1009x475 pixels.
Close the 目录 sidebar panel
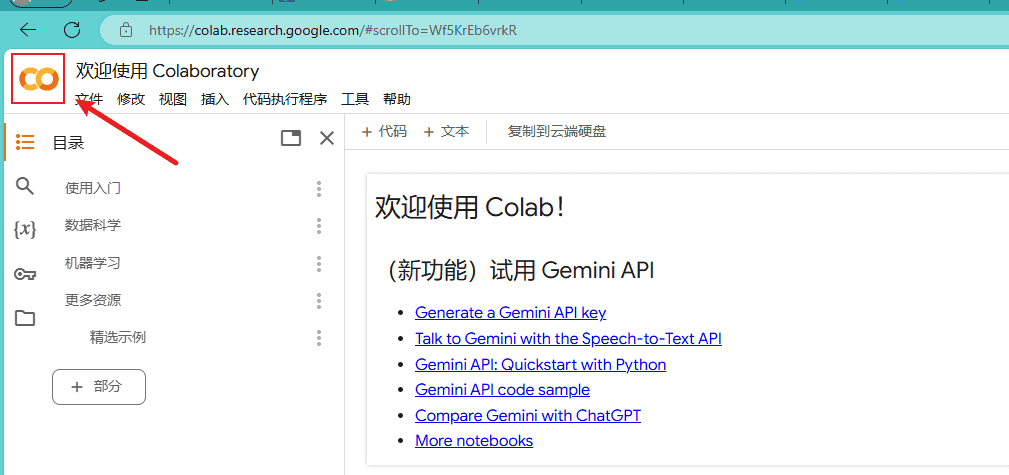(327, 138)
